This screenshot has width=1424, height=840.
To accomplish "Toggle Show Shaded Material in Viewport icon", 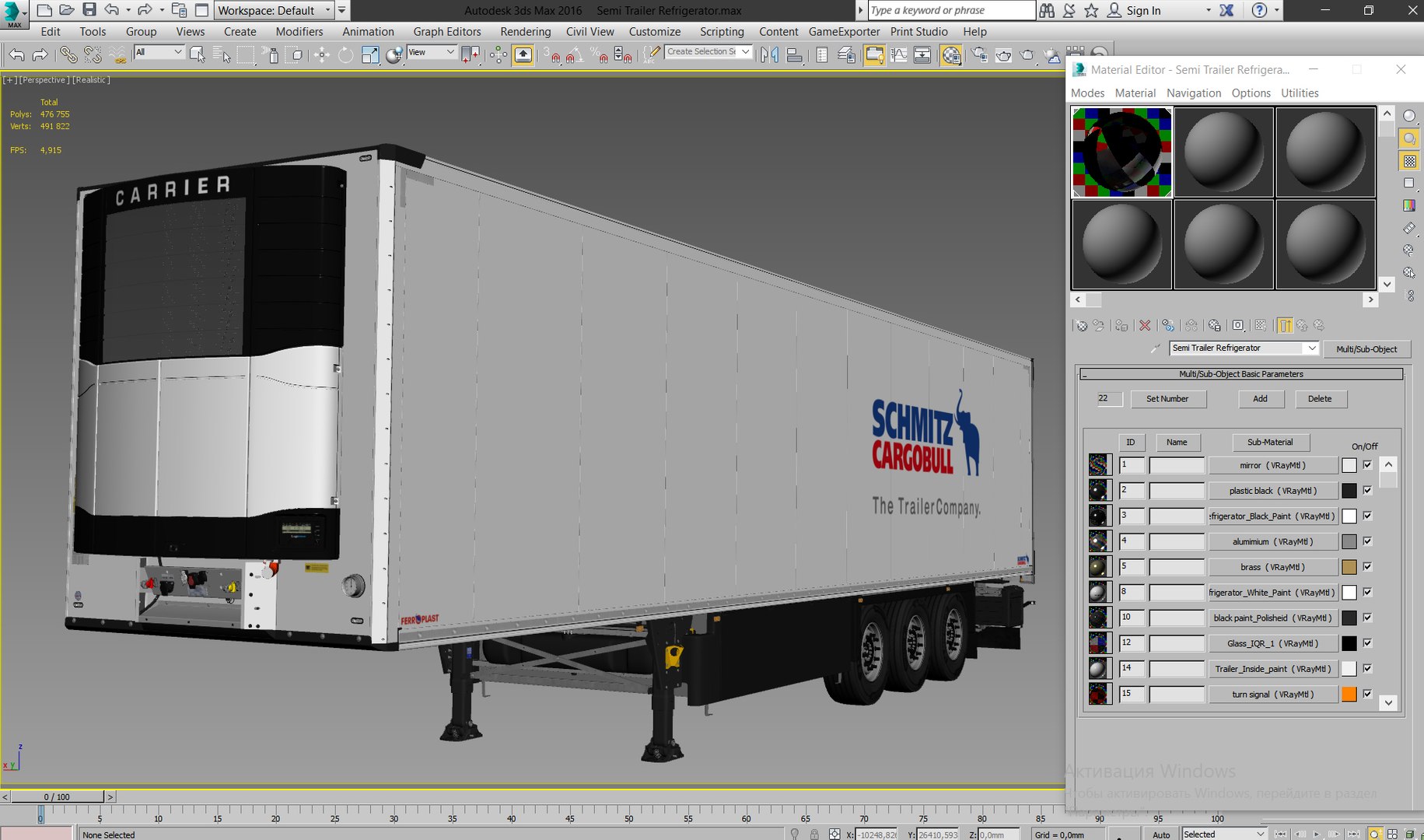I will click(1261, 326).
